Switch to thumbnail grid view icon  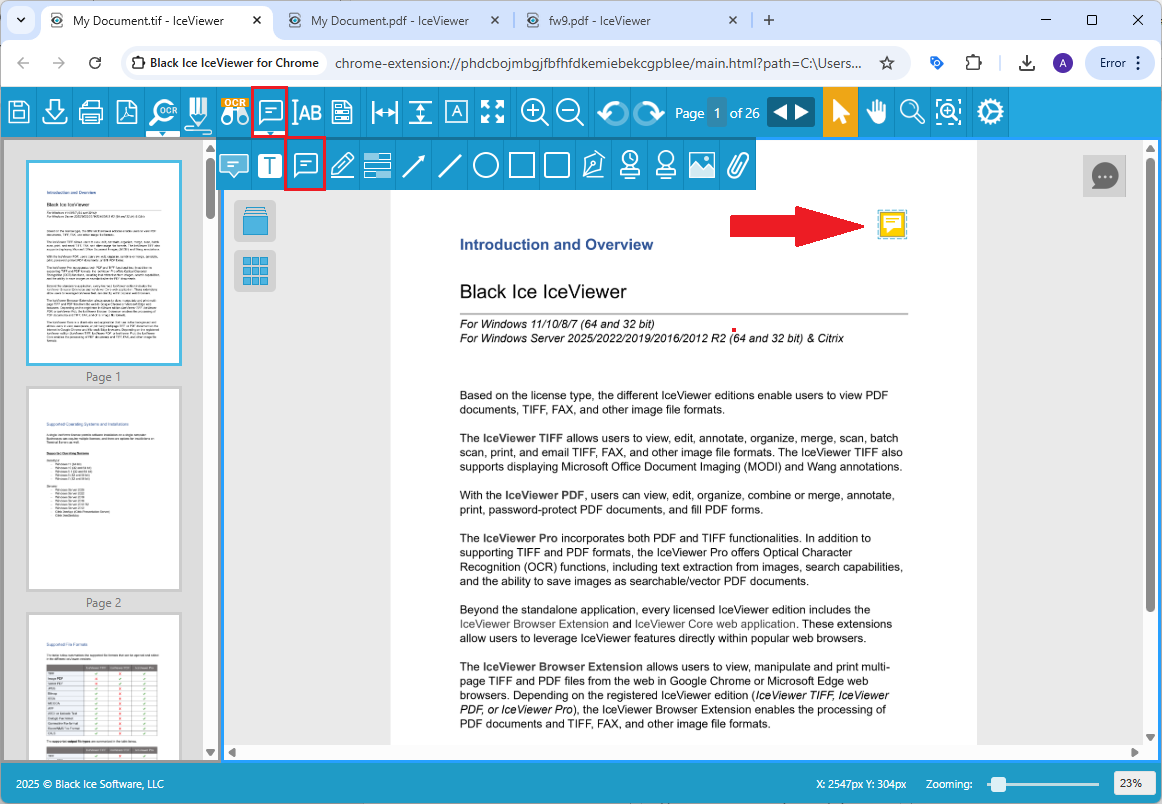point(255,270)
